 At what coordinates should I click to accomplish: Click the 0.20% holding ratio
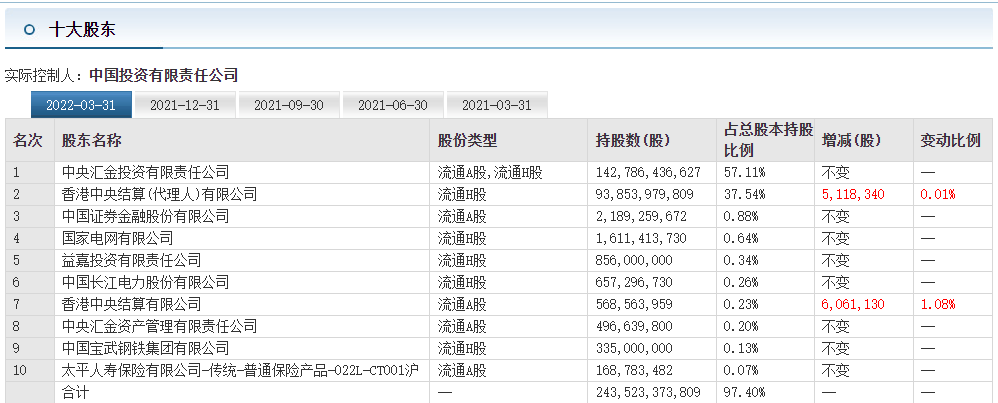point(741,327)
